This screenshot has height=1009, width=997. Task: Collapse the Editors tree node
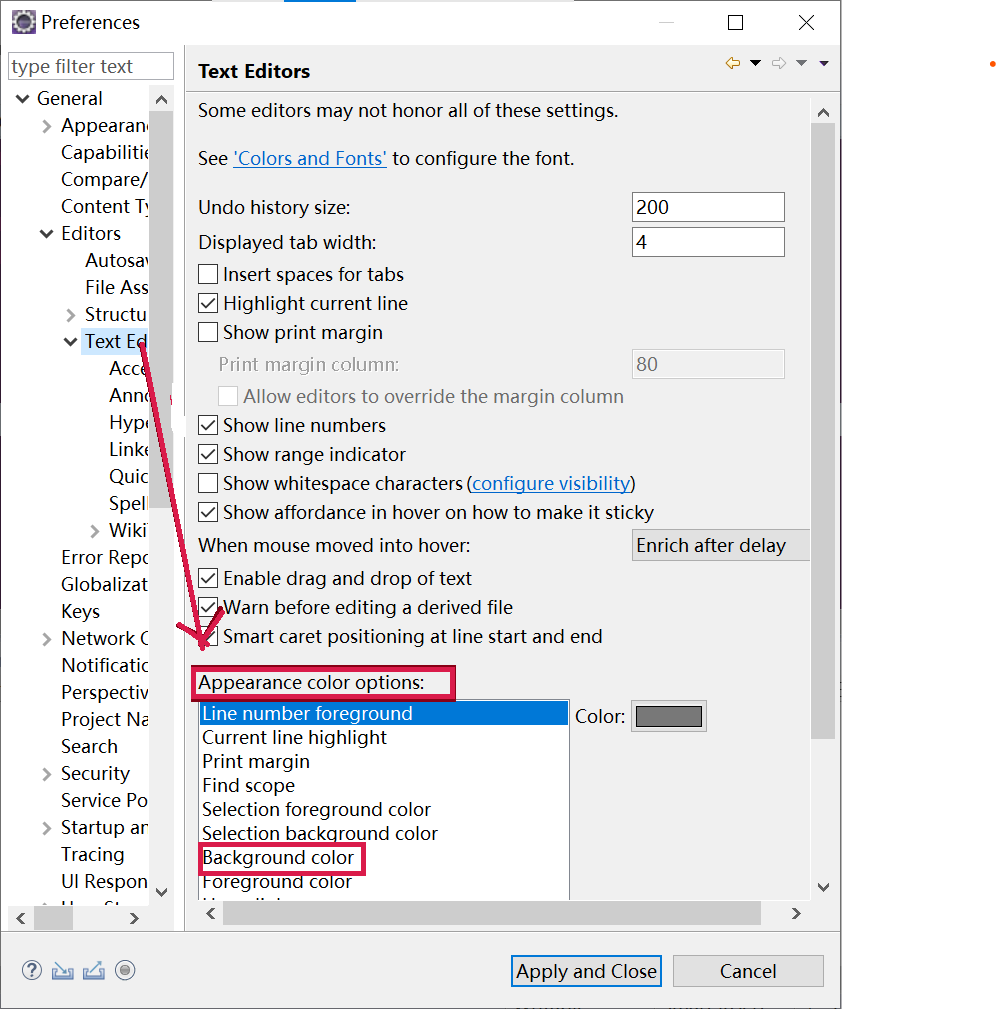[x=46, y=233]
